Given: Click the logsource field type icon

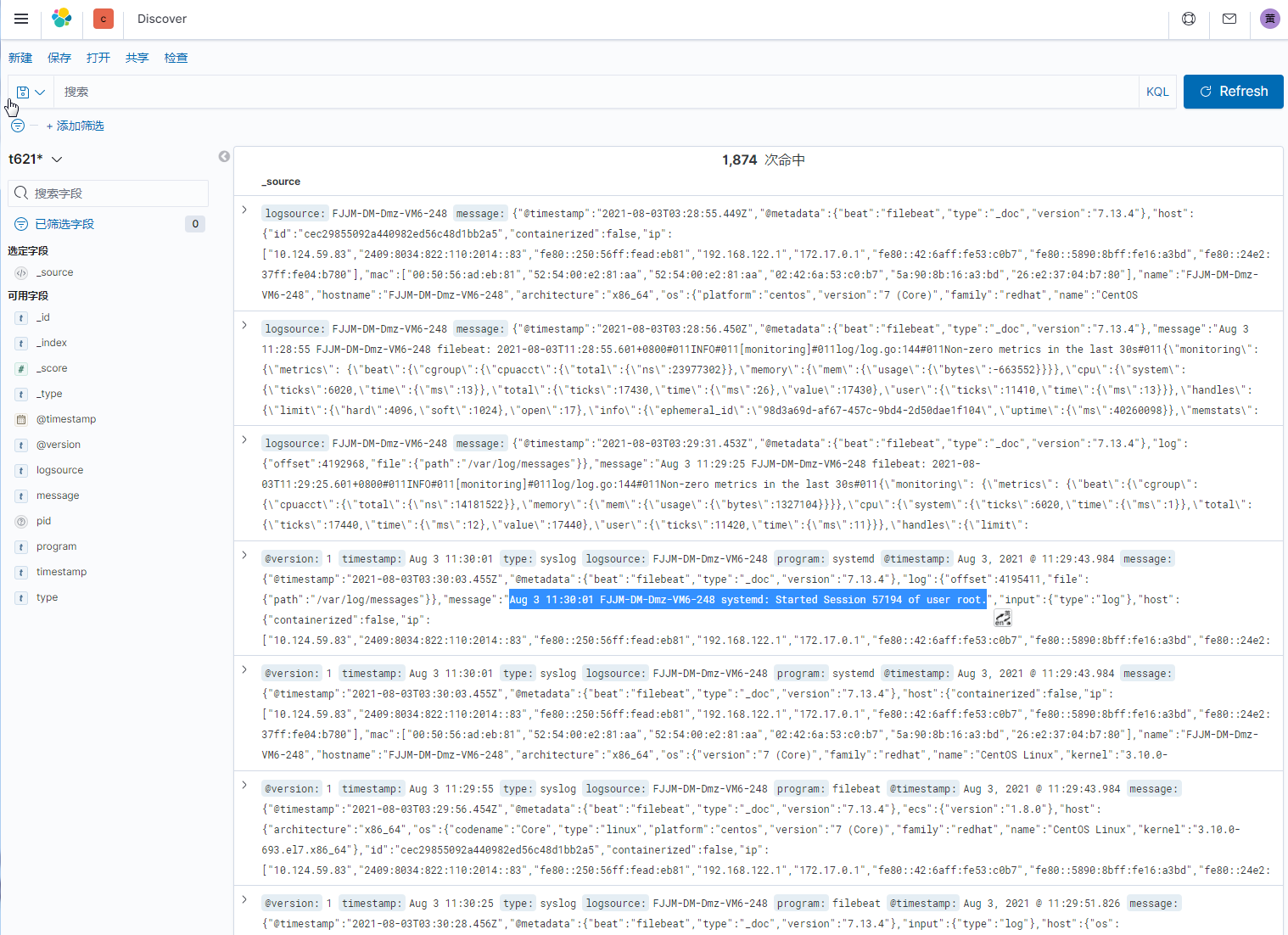Looking at the screenshot, I should coord(21,471).
